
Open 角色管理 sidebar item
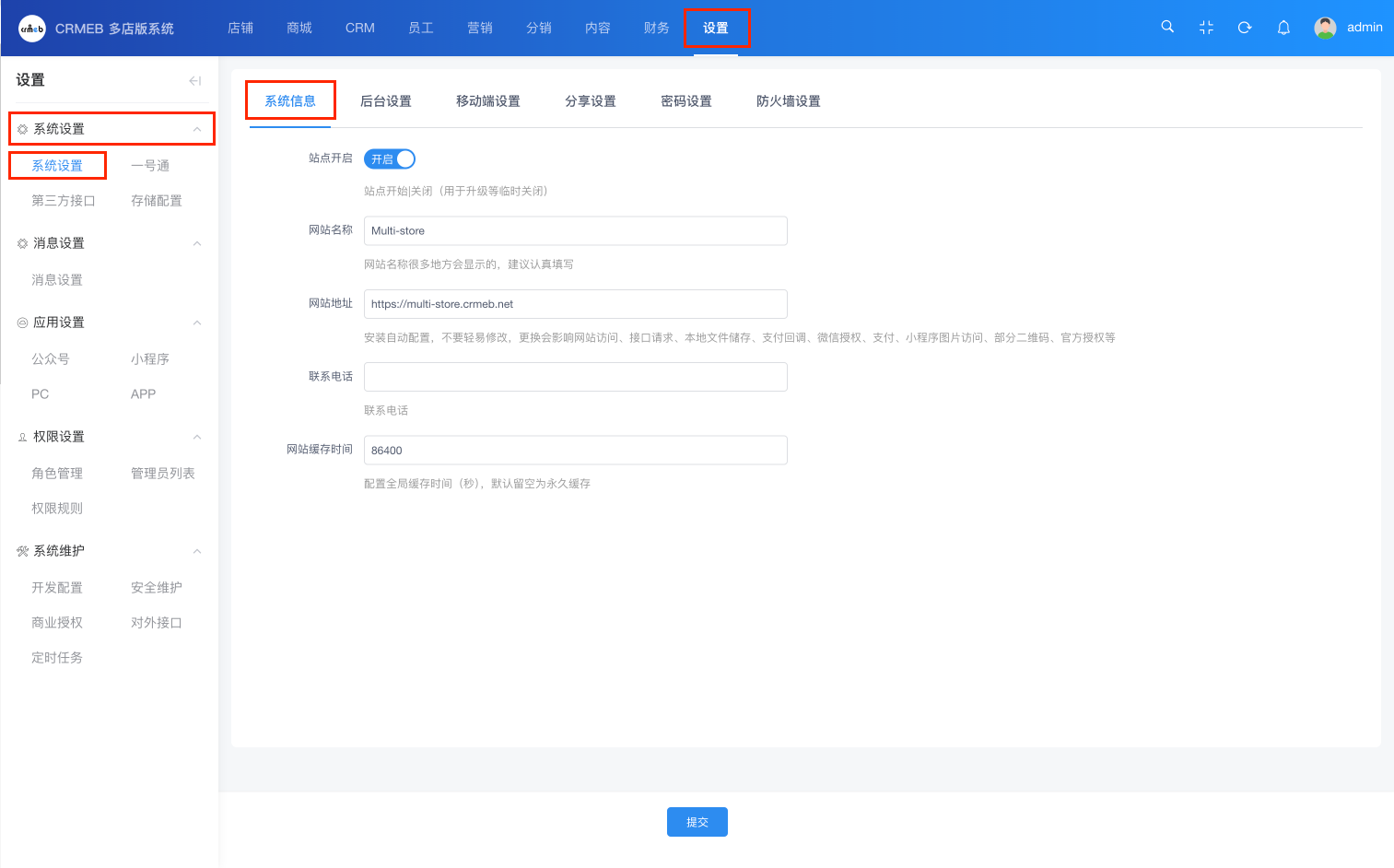57,474
